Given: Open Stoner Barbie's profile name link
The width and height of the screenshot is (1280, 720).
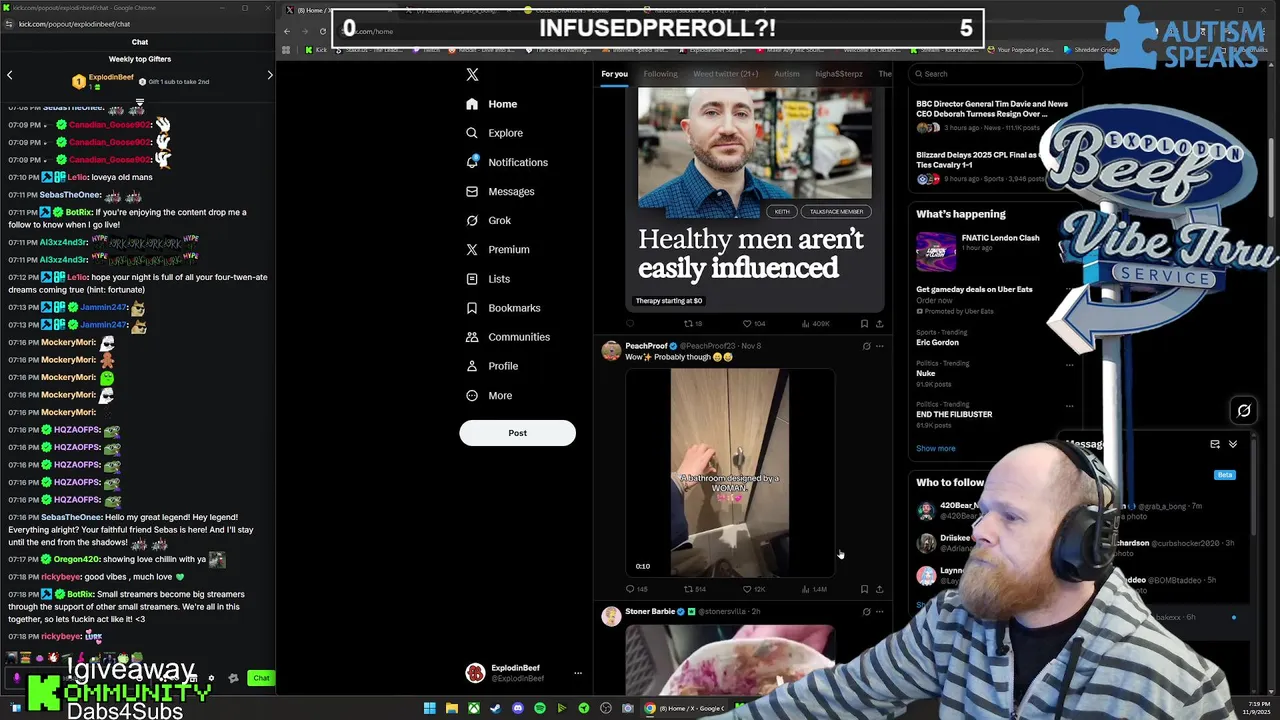Looking at the screenshot, I should 650,611.
